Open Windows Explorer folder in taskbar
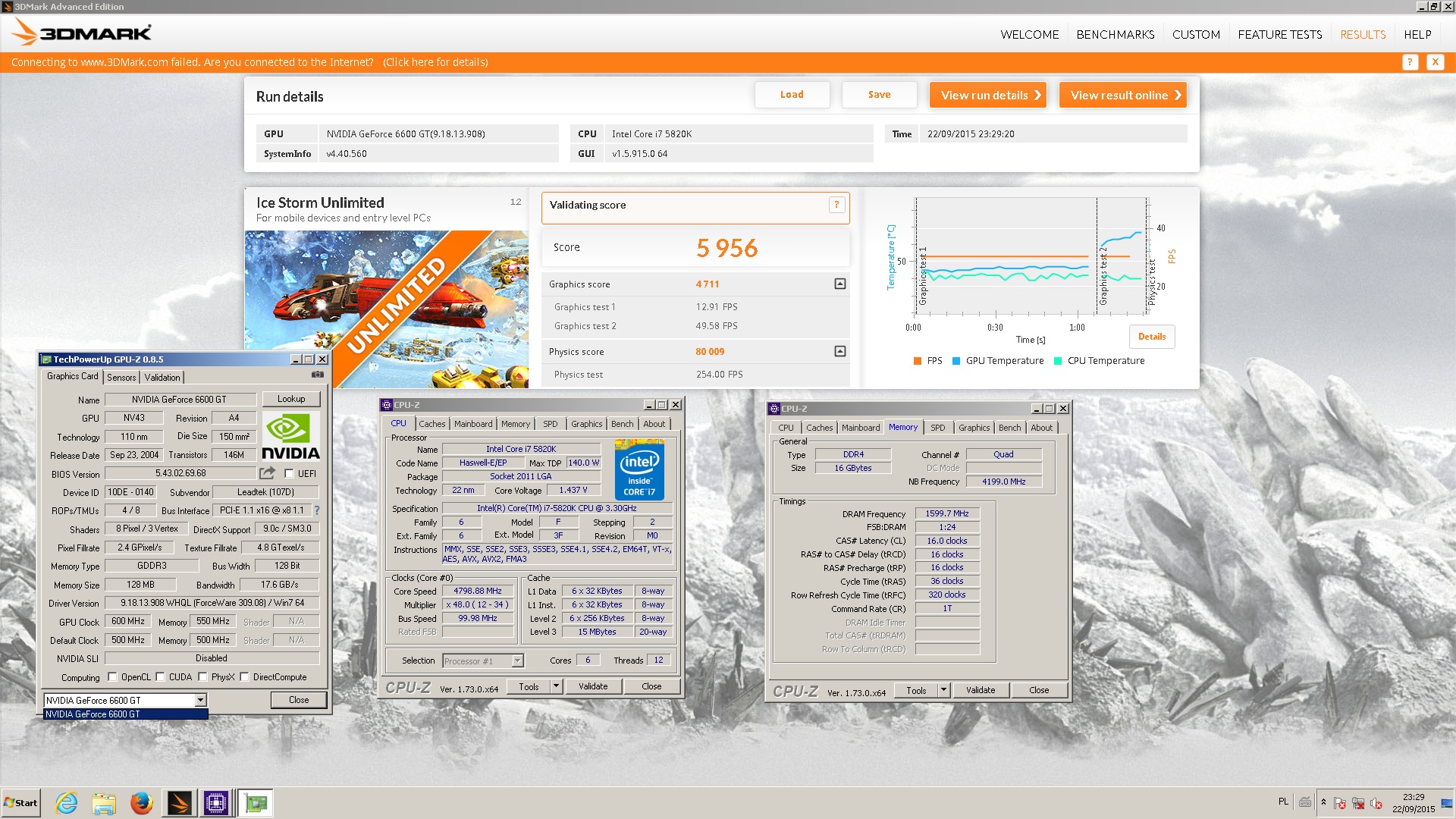 point(104,802)
